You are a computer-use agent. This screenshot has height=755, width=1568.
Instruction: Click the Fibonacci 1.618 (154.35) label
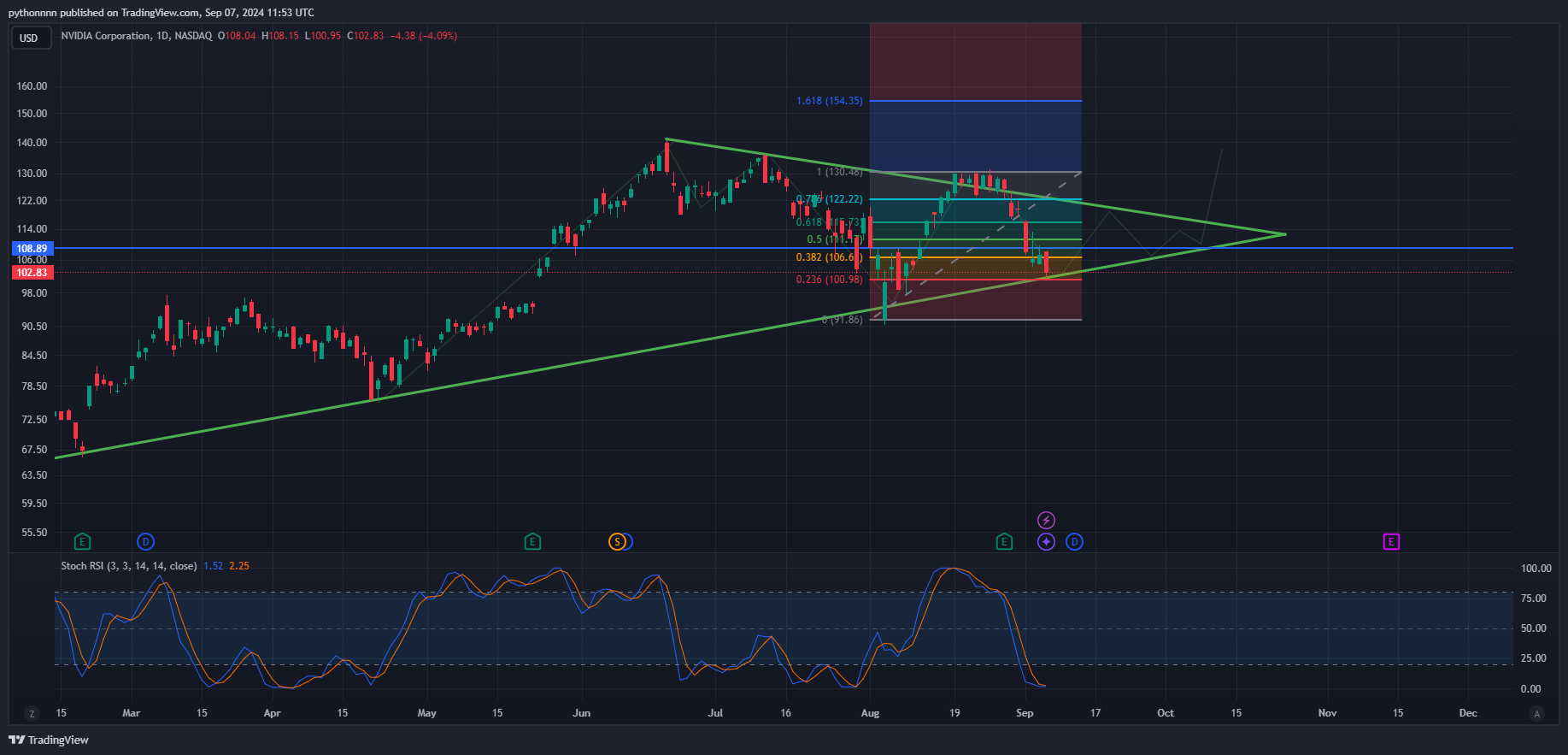coord(829,101)
